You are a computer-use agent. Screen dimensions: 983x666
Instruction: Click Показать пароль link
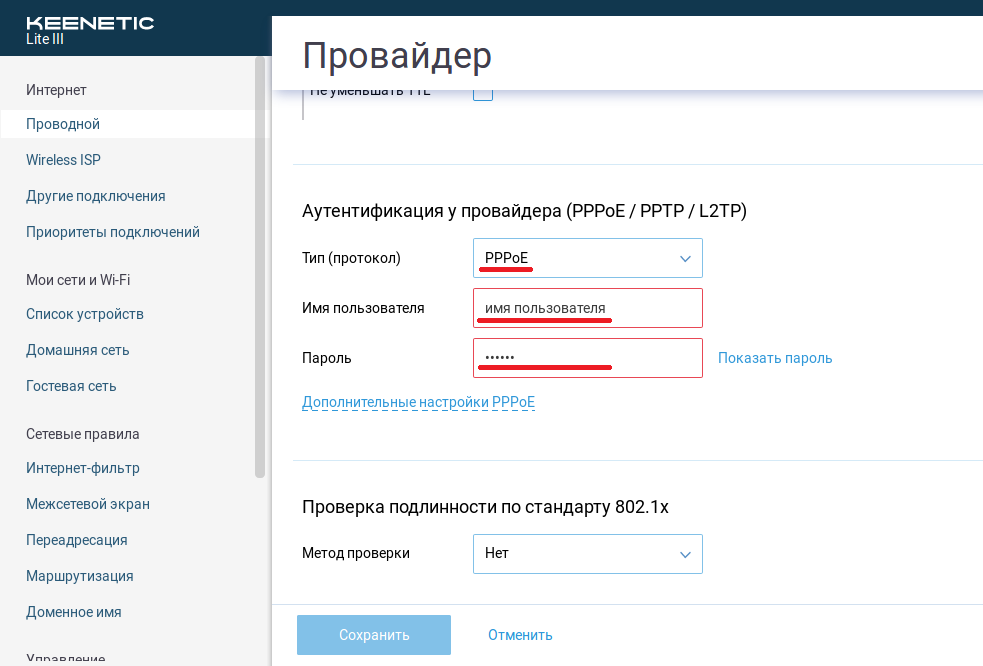pos(775,358)
